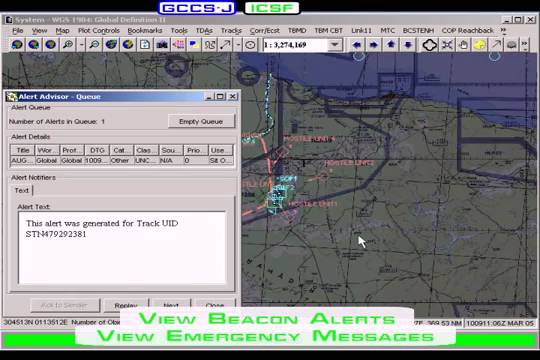
Task: Click the globe icon with orbit ring
Action: [111, 45]
